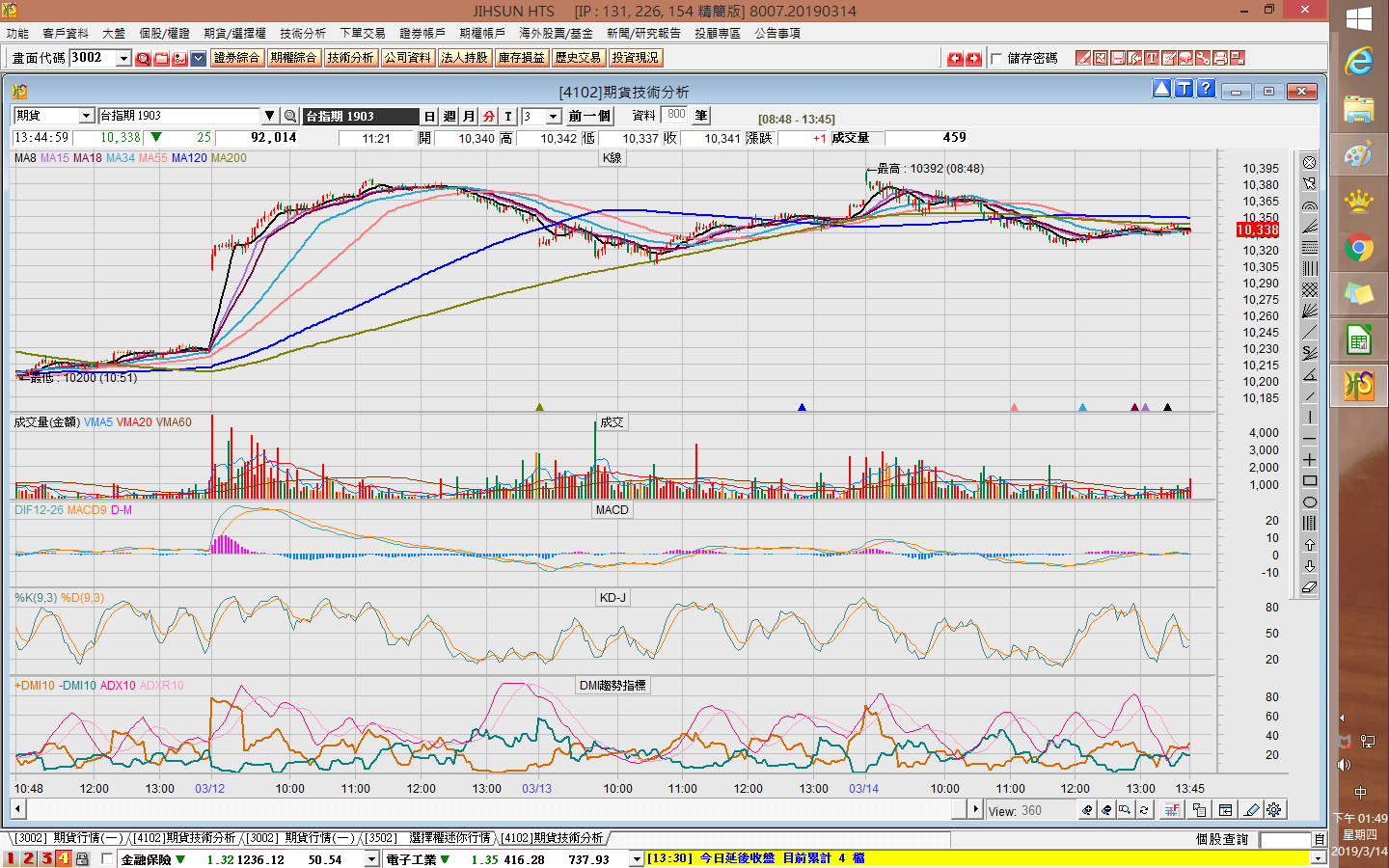1389x868 pixels.
Task: Expand the 電子工業 index dropdown
Action: click(x=637, y=859)
